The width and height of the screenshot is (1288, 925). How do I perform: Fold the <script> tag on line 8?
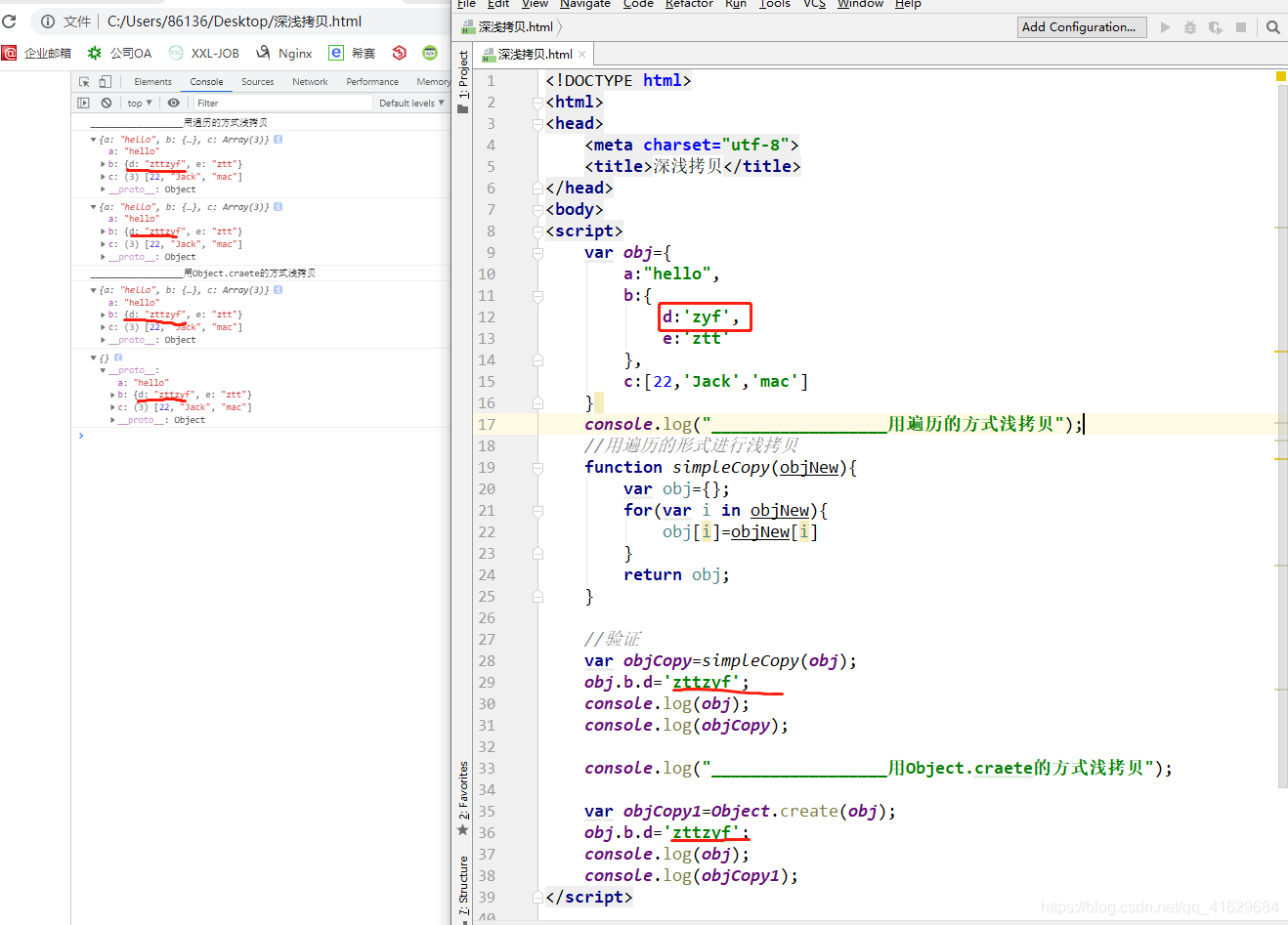point(537,231)
